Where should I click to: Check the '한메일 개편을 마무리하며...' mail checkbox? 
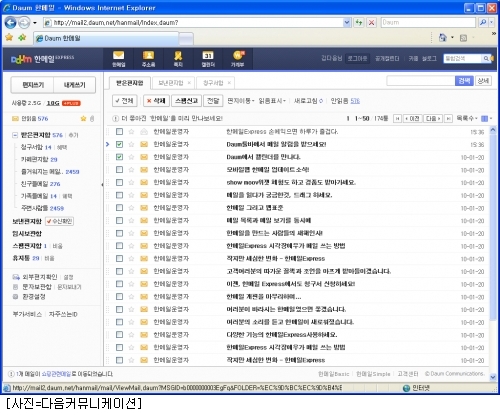(x=119, y=297)
